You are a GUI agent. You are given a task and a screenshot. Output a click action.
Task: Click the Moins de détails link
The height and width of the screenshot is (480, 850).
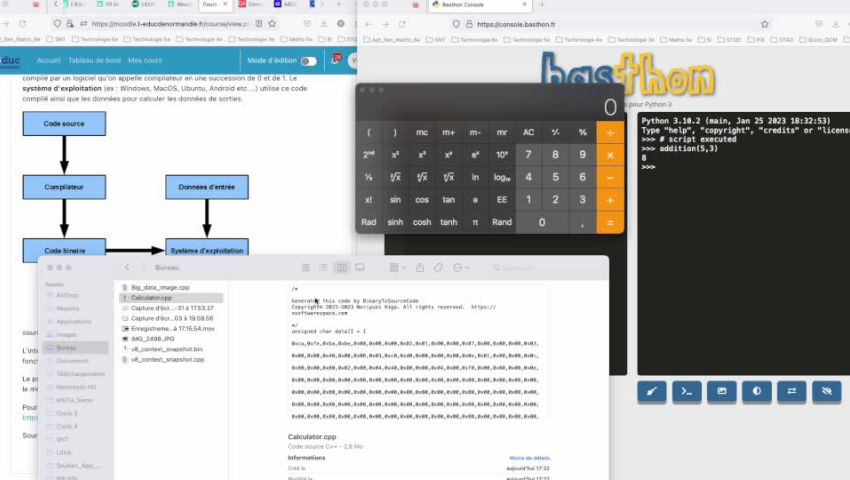tap(529, 457)
